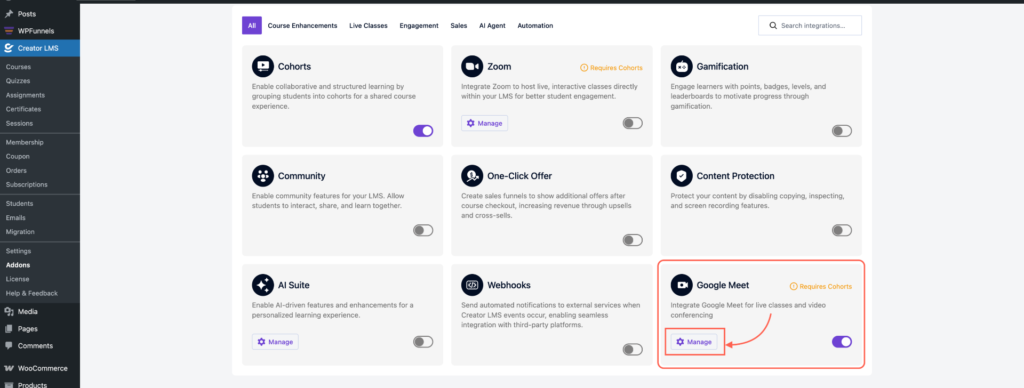This screenshot has width=1024, height=388.
Task: Filter by Sales tab
Action: [x=458, y=25]
